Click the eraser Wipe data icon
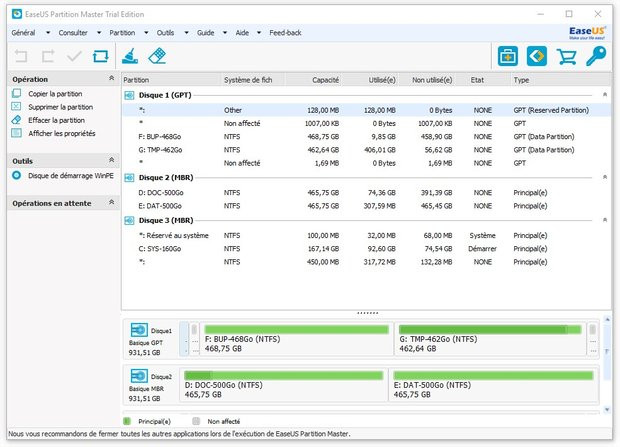Screen dimensions: 620x447 [x=157, y=56]
